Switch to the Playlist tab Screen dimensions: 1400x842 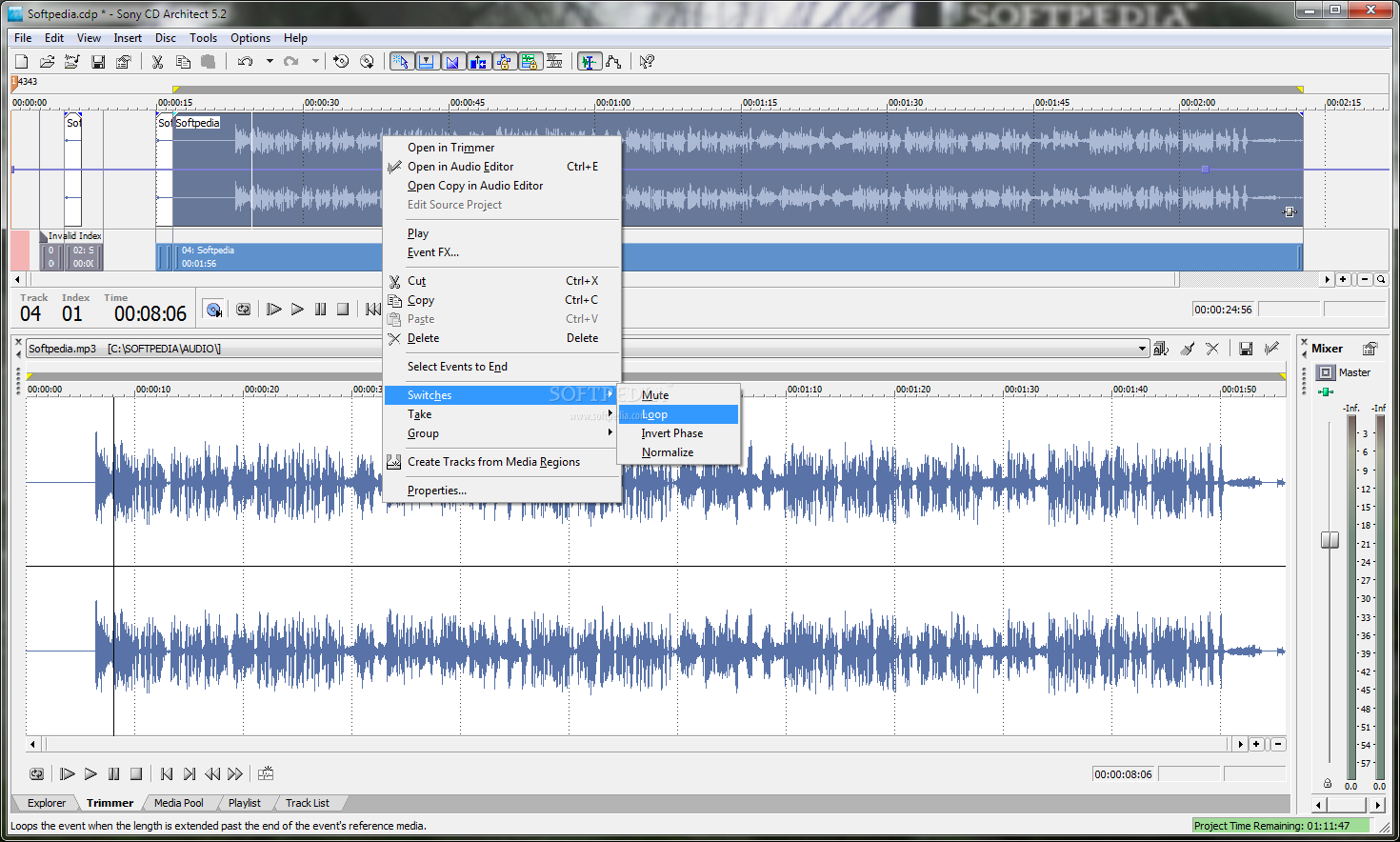coord(245,803)
